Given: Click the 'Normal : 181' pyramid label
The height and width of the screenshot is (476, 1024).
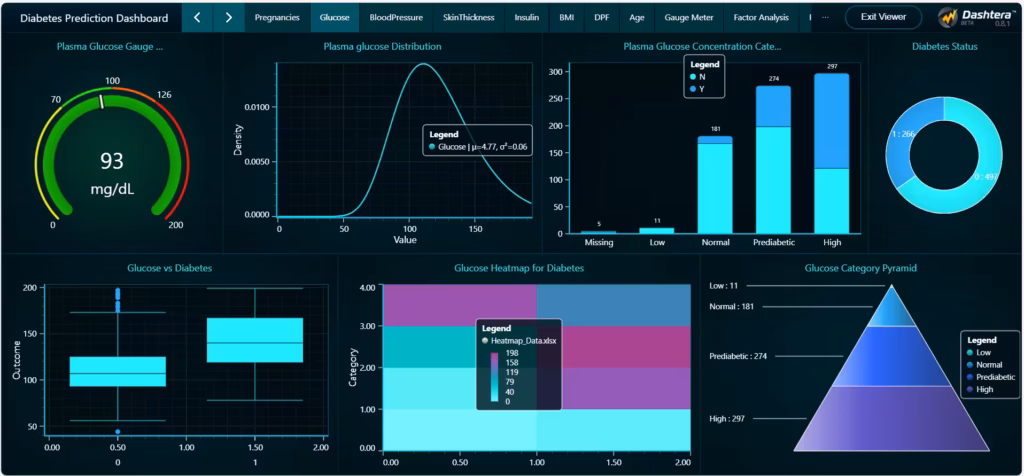Looking at the screenshot, I should [731, 306].
